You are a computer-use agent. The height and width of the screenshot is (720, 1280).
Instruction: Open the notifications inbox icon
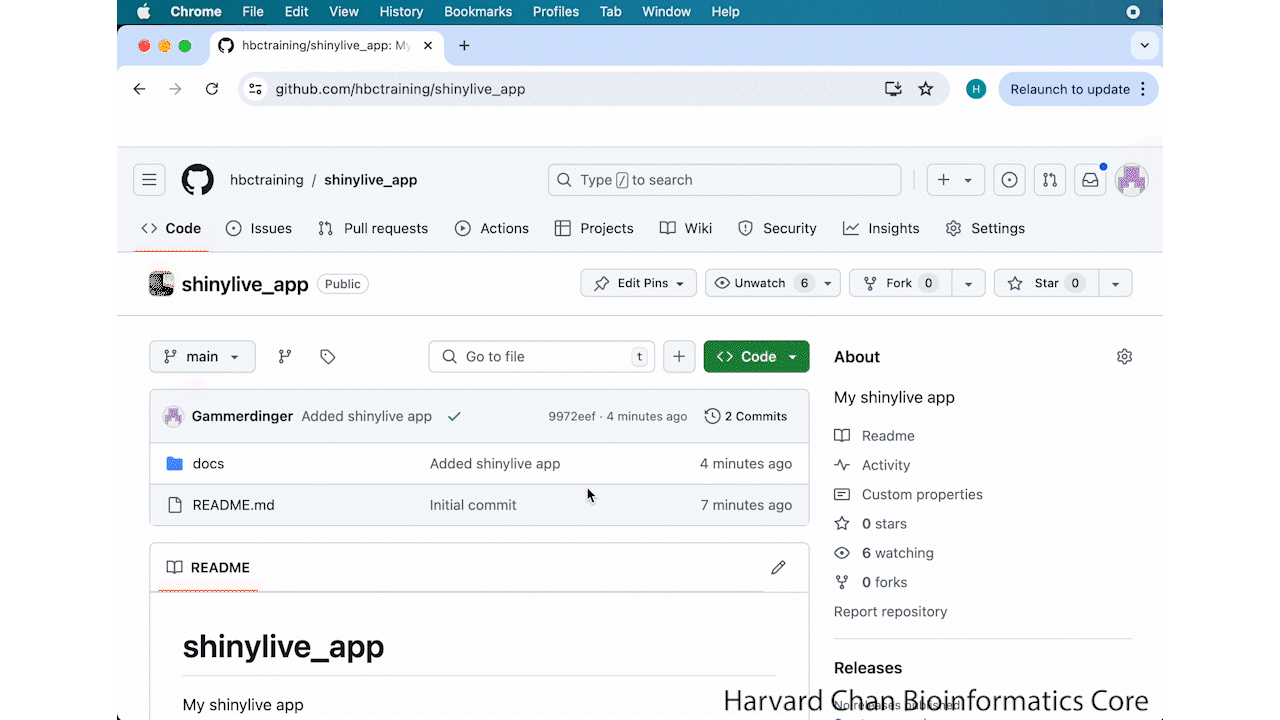[1090, 180]
